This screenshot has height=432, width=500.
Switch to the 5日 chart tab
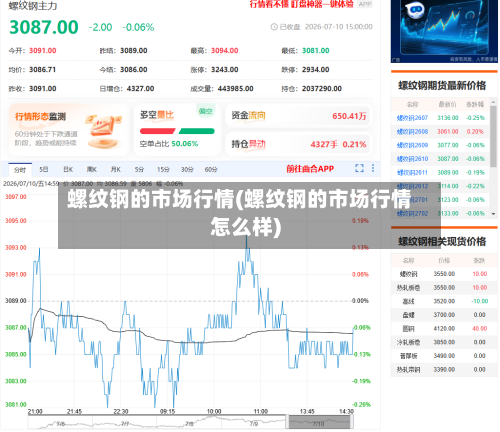point(44,169)
